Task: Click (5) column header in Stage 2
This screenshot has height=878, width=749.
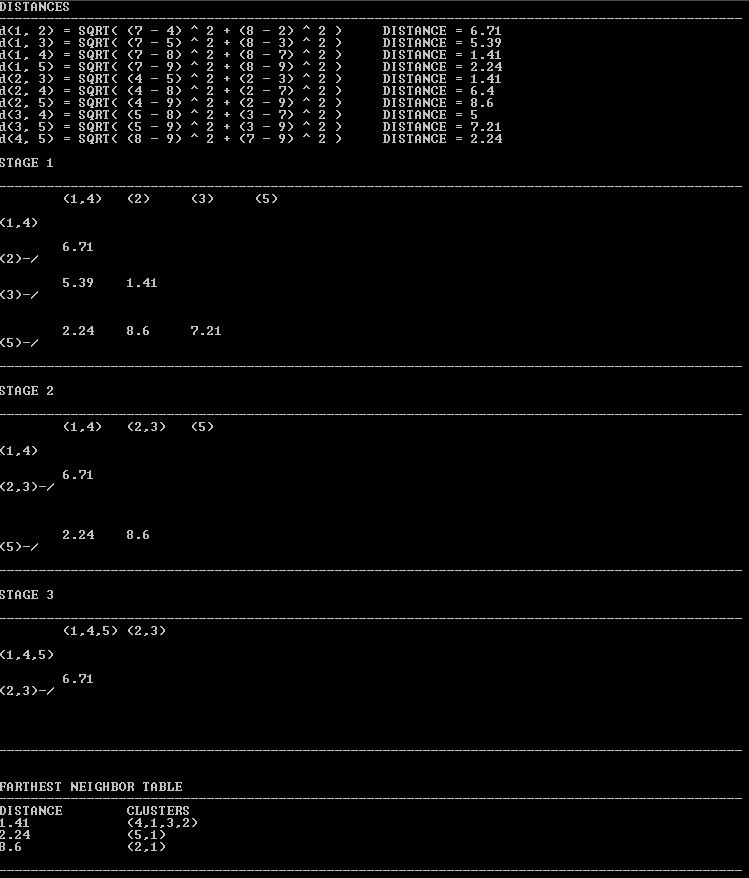Action: coord(202,427)
